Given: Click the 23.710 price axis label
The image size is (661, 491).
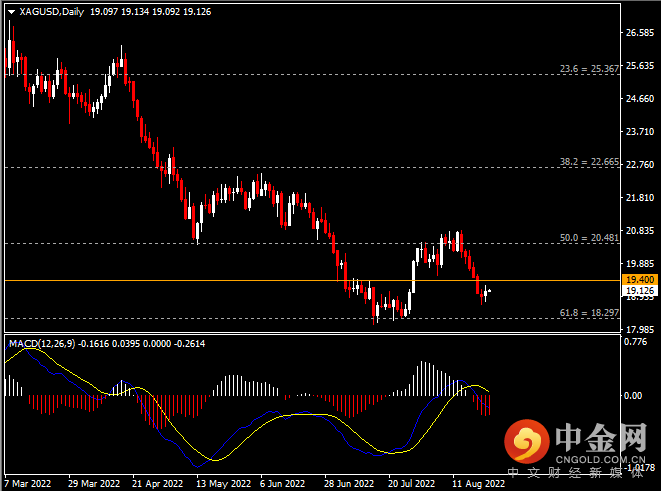Looking at the screenshot, I should [x=640, y=131].
